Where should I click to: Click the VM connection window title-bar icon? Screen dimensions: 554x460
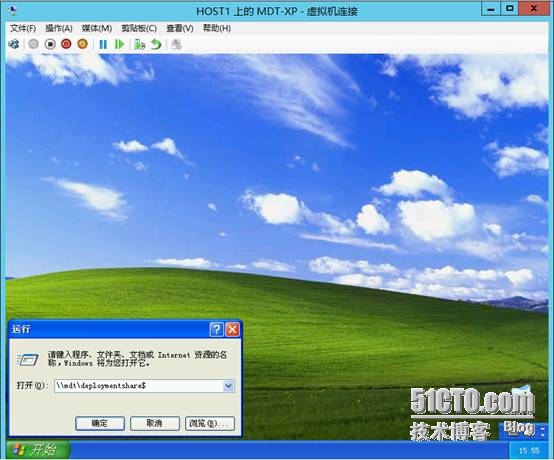[x=13, y=11]
